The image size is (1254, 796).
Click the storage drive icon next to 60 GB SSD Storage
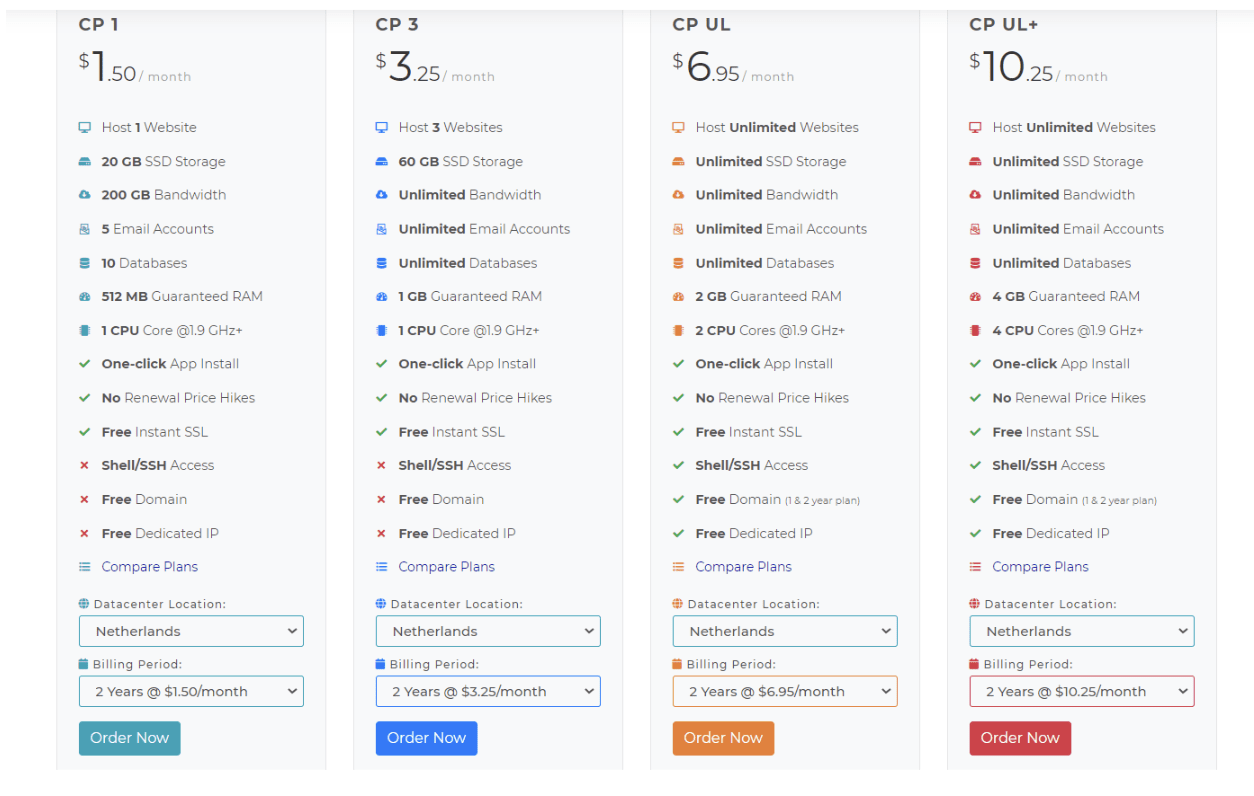[x=381, y=162]
